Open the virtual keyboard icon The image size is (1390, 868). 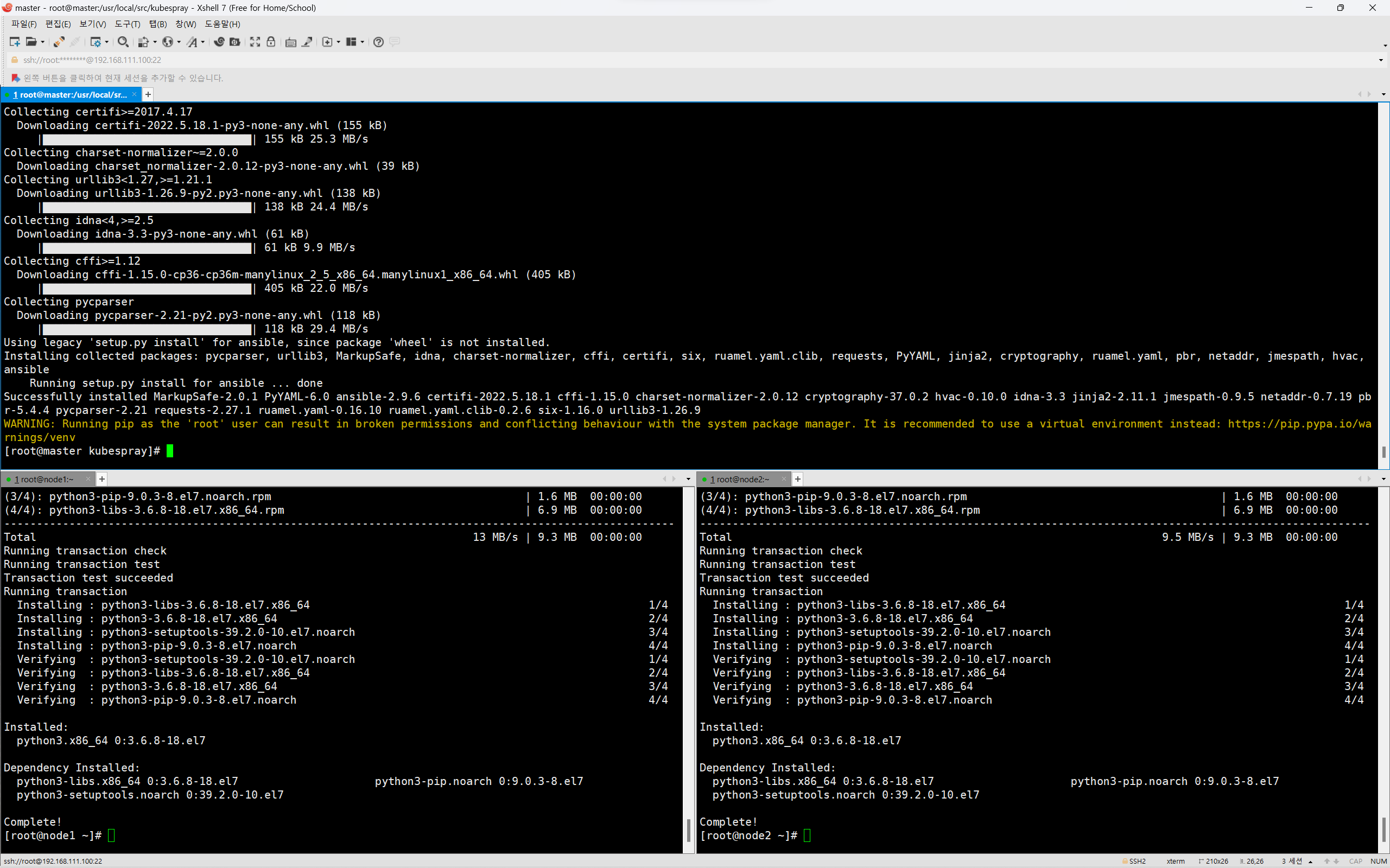pos(290,42)
